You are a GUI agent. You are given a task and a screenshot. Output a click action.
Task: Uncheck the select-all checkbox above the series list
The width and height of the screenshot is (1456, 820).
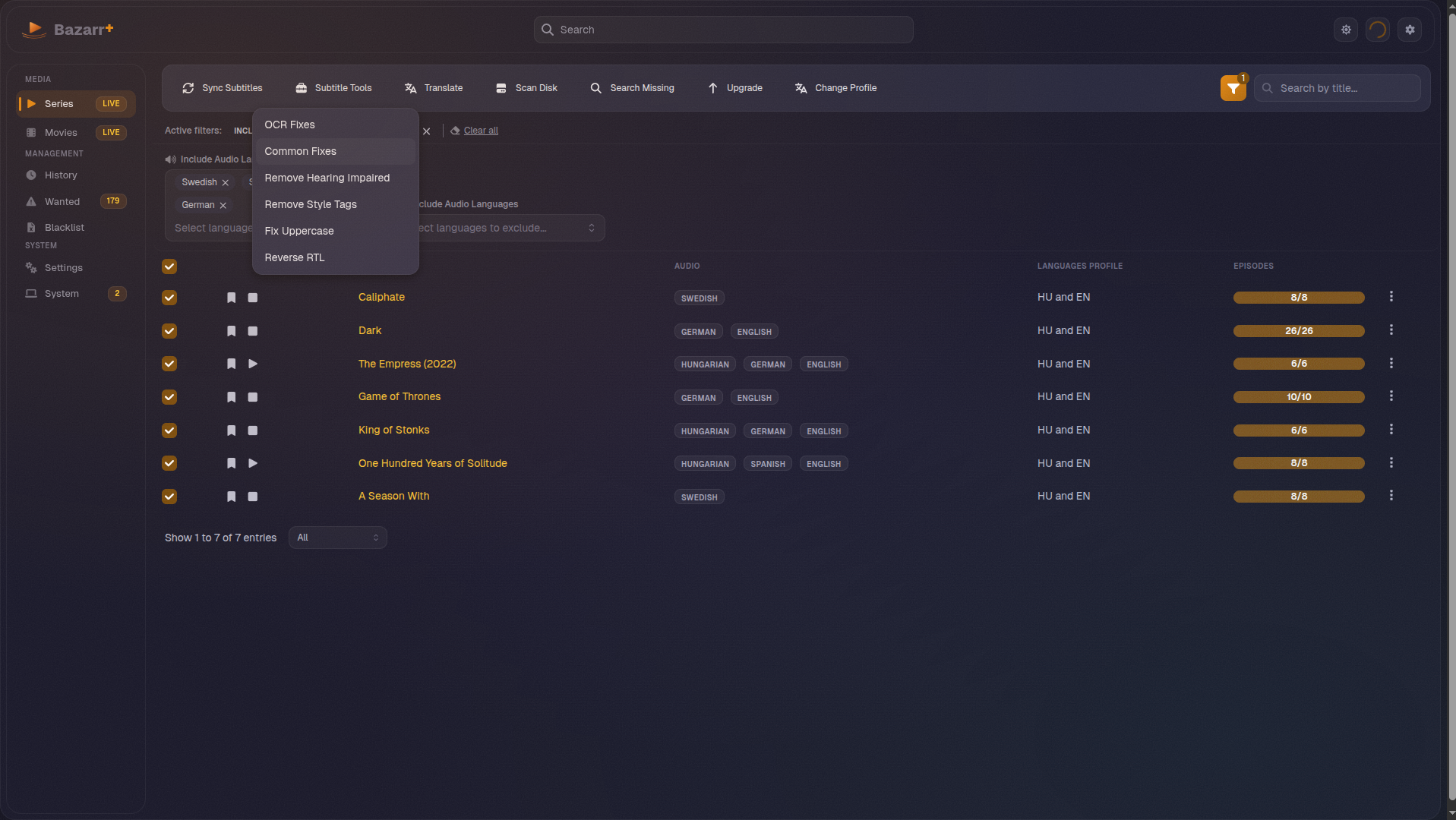pyautogui.click(x=169, y=266)
